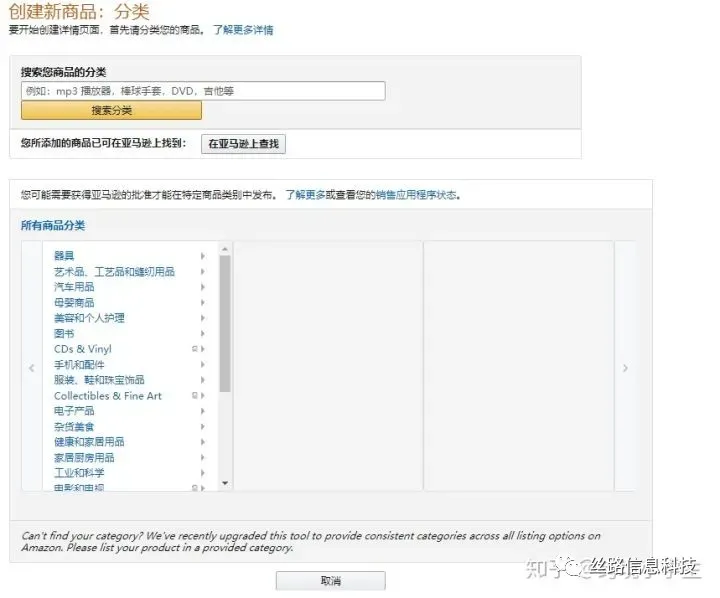Expand the 杂货美食 category arrow
This screenshot has width=720, height=598.
[202, 427]
